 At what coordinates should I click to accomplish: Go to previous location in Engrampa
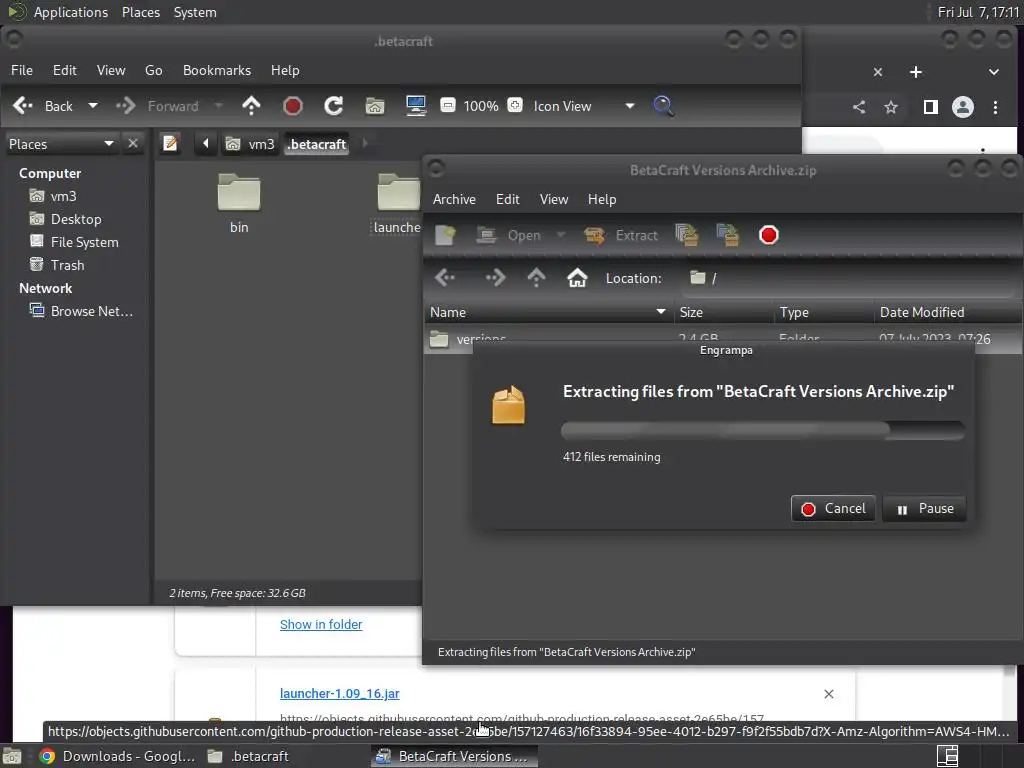point(445,278)
